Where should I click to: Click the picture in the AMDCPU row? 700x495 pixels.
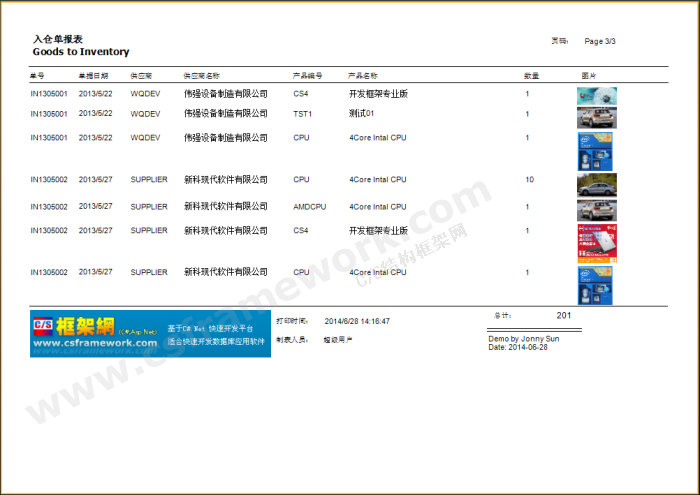click(x=596, y=209)
